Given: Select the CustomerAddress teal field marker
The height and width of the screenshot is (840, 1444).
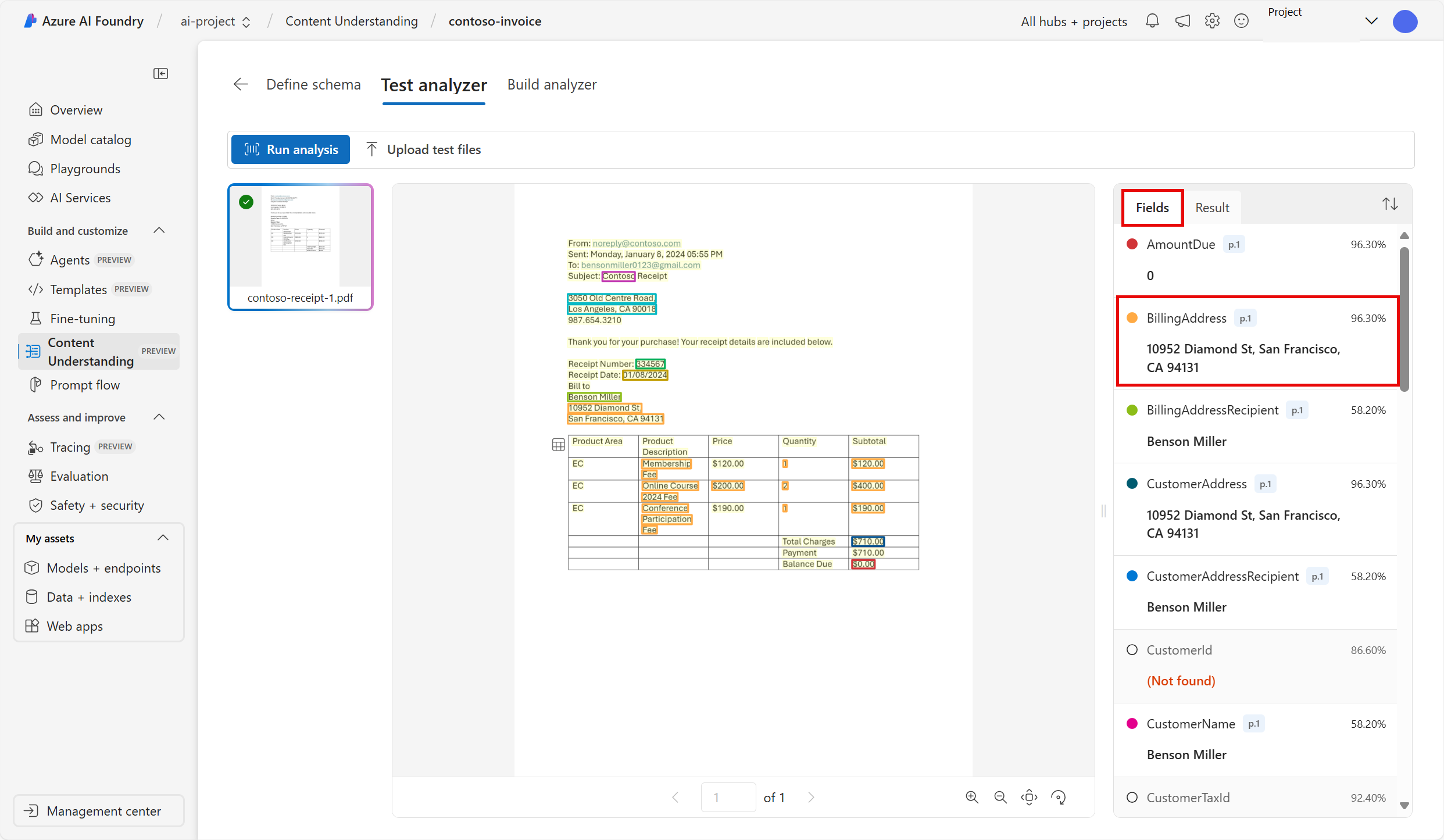Looking at the screenshot, I should click(x=1131, y=484).
